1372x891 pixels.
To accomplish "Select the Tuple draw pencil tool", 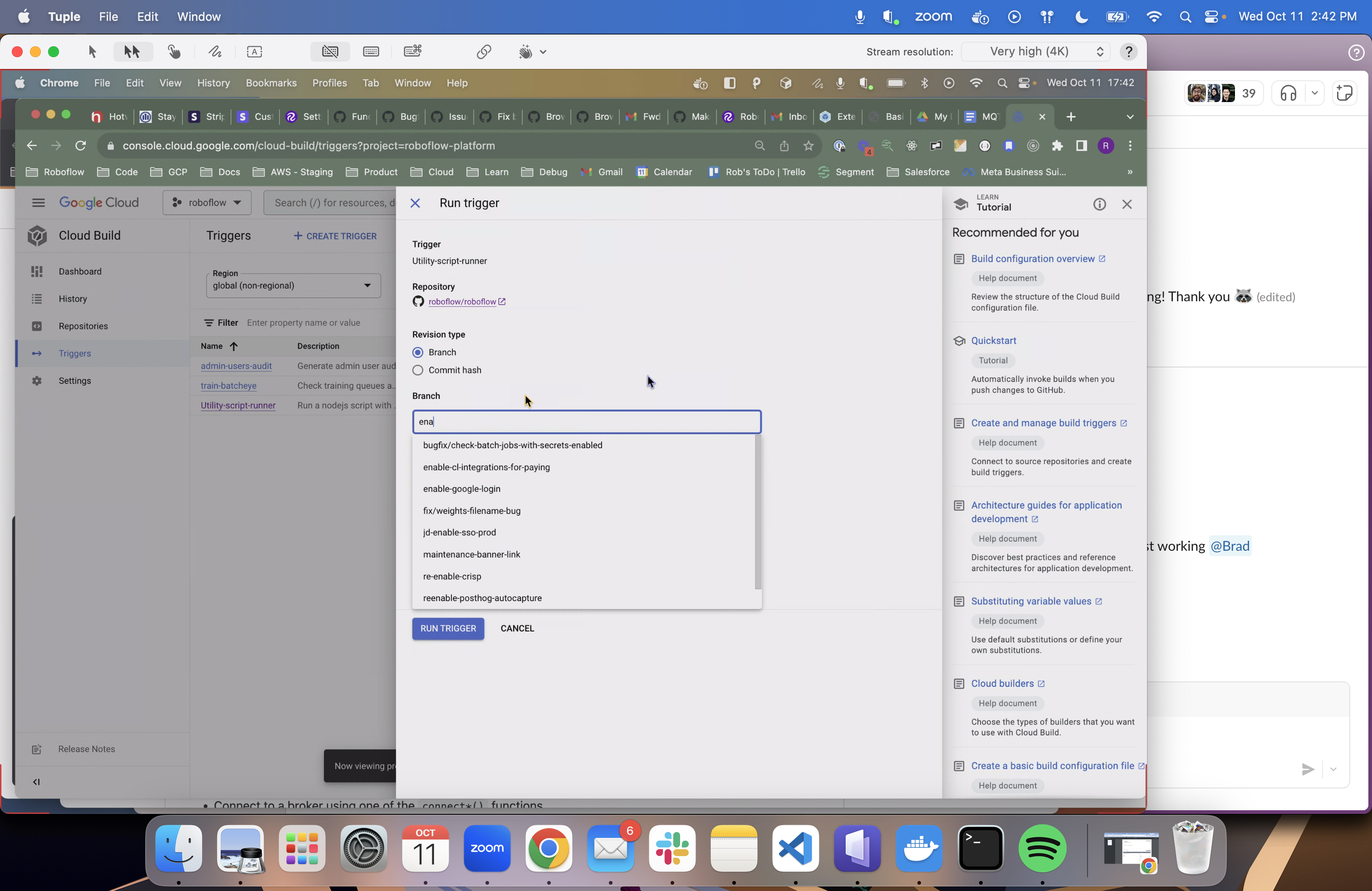I will coord(215,52).
